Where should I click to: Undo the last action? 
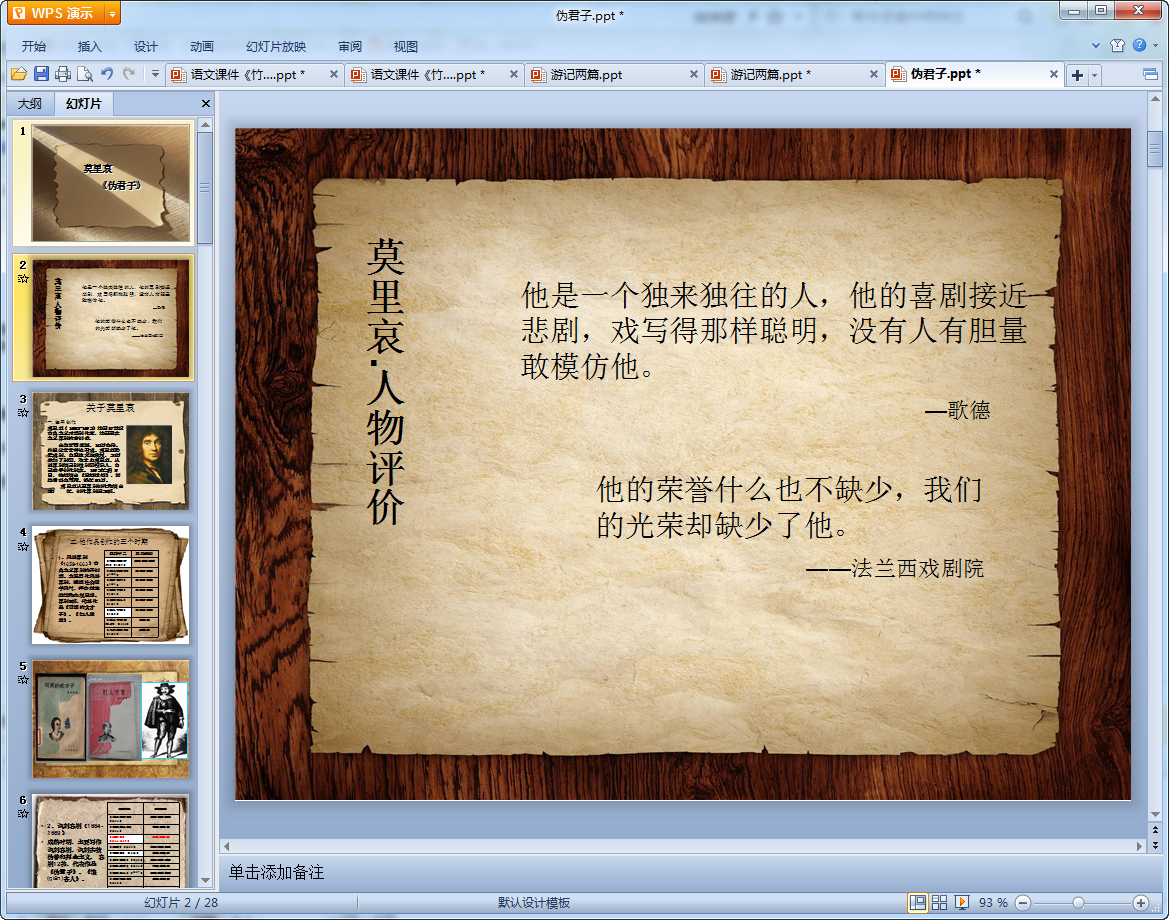[x=107, y=74]
